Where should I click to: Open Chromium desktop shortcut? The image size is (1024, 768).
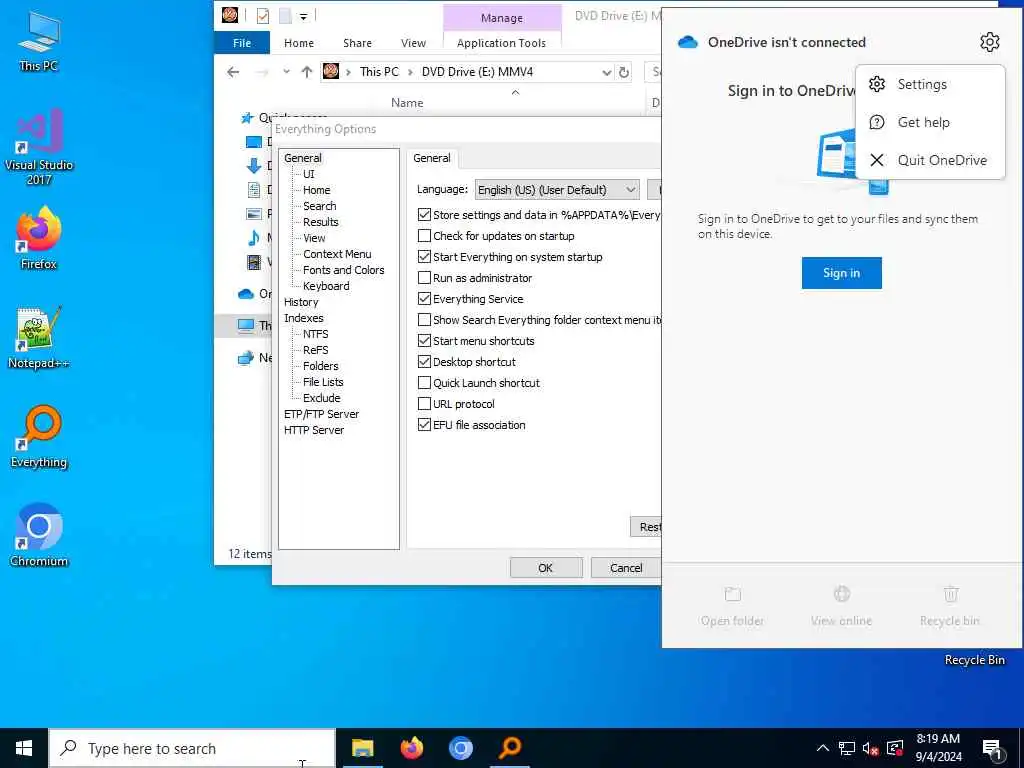[39, 536]
